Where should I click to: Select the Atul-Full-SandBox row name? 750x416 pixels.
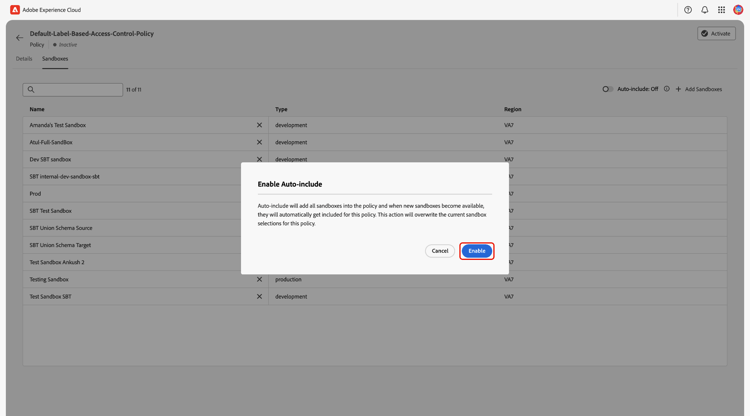[x=51, y=142]
